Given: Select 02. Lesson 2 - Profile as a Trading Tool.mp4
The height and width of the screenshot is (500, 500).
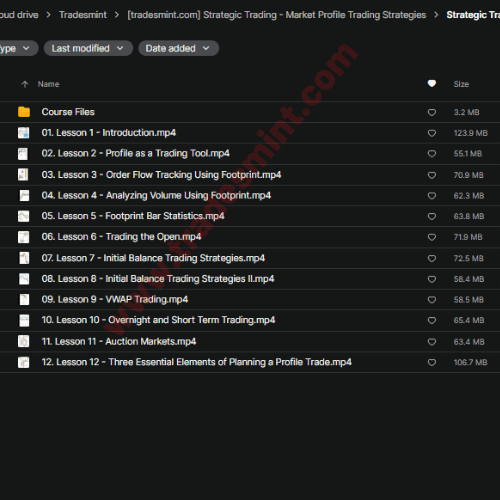Looking at the screenshot, I should (x=136, y=153).
